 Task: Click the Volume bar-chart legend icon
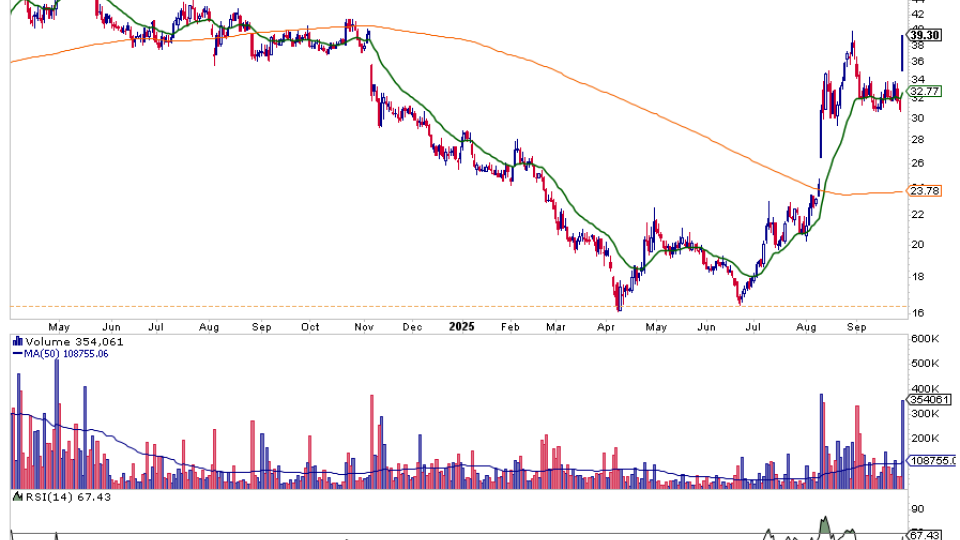[16, 340]
